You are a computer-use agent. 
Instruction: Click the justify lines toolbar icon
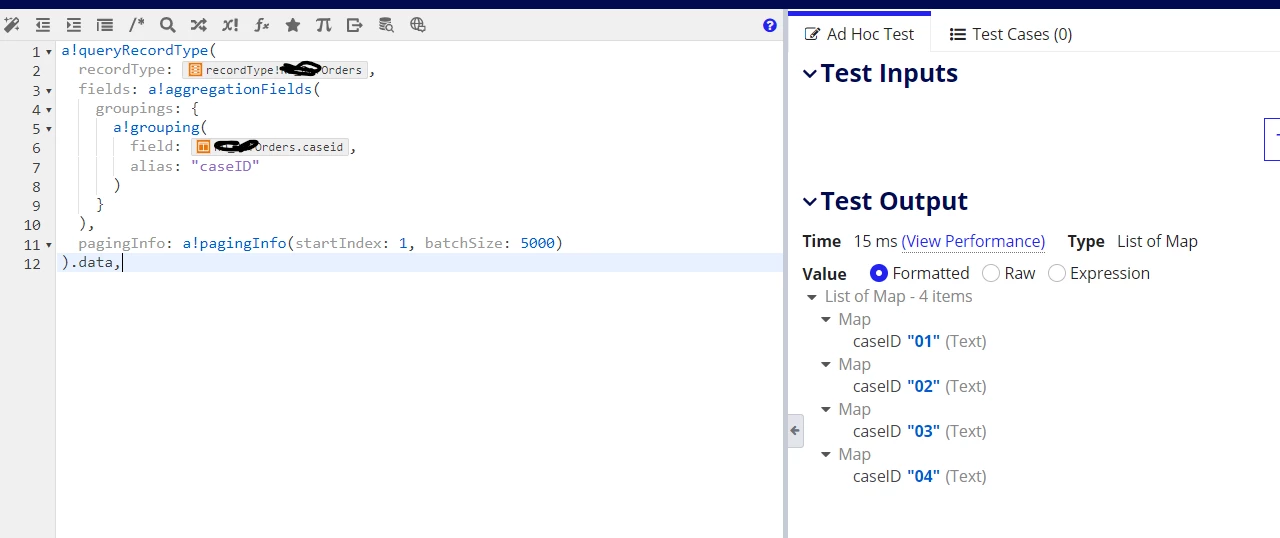tap(105, 25)
